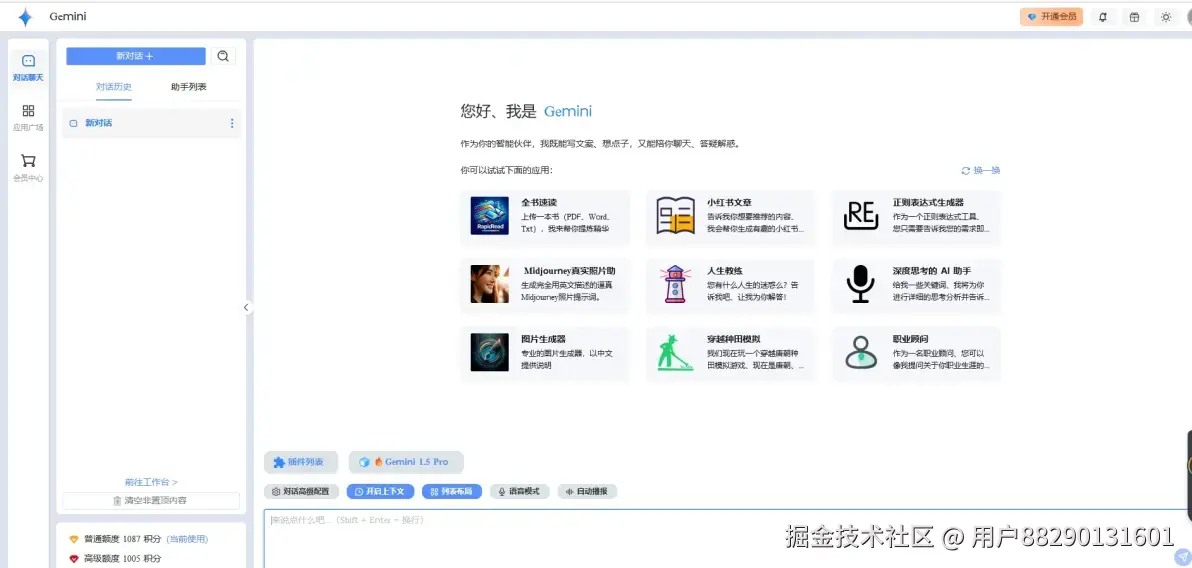This screenshot has width=1192, height=568.
Task: Switch to the 对话历史 tab
Action: [113, 87]
